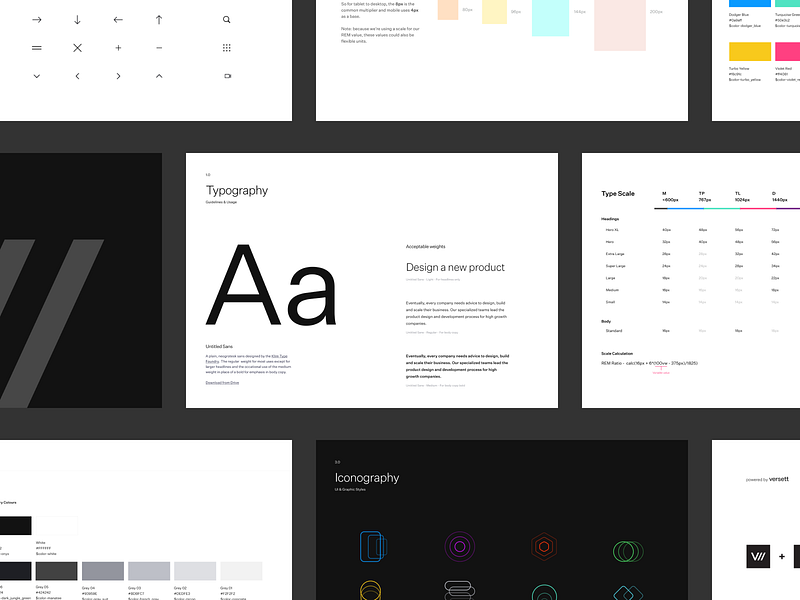The image size is (800, 600).
Task: Click the right chevron icon
Action: (x=118, y=75)
